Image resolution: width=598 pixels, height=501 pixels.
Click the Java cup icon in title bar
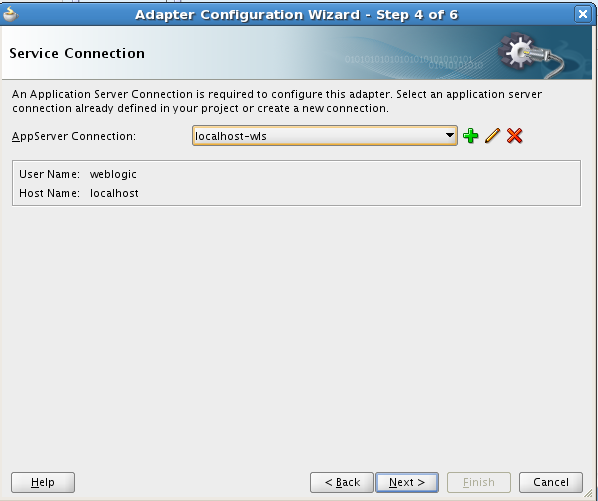click(x=10, y=14)
